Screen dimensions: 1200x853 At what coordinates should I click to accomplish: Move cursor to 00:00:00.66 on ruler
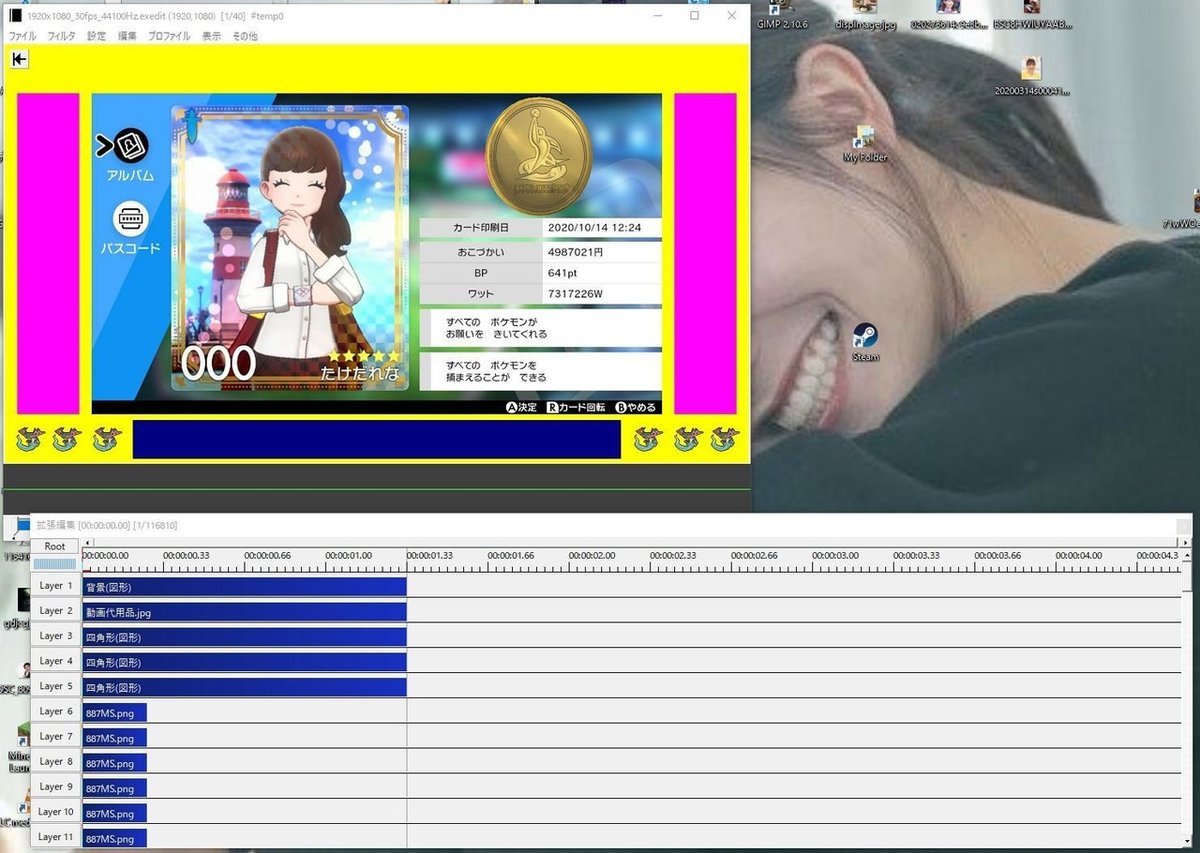point(267,556)
